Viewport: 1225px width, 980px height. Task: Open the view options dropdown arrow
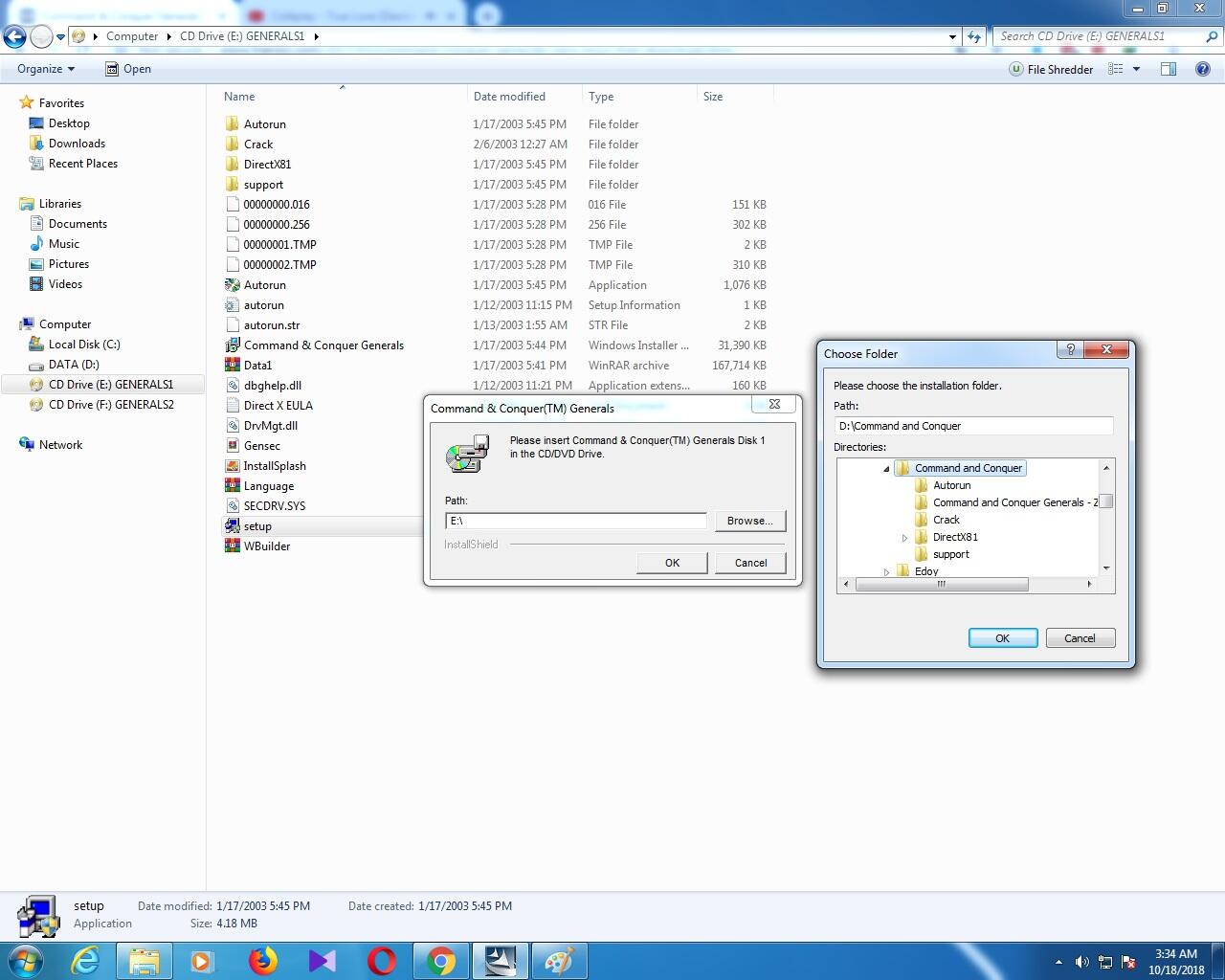click(1137, 69)
